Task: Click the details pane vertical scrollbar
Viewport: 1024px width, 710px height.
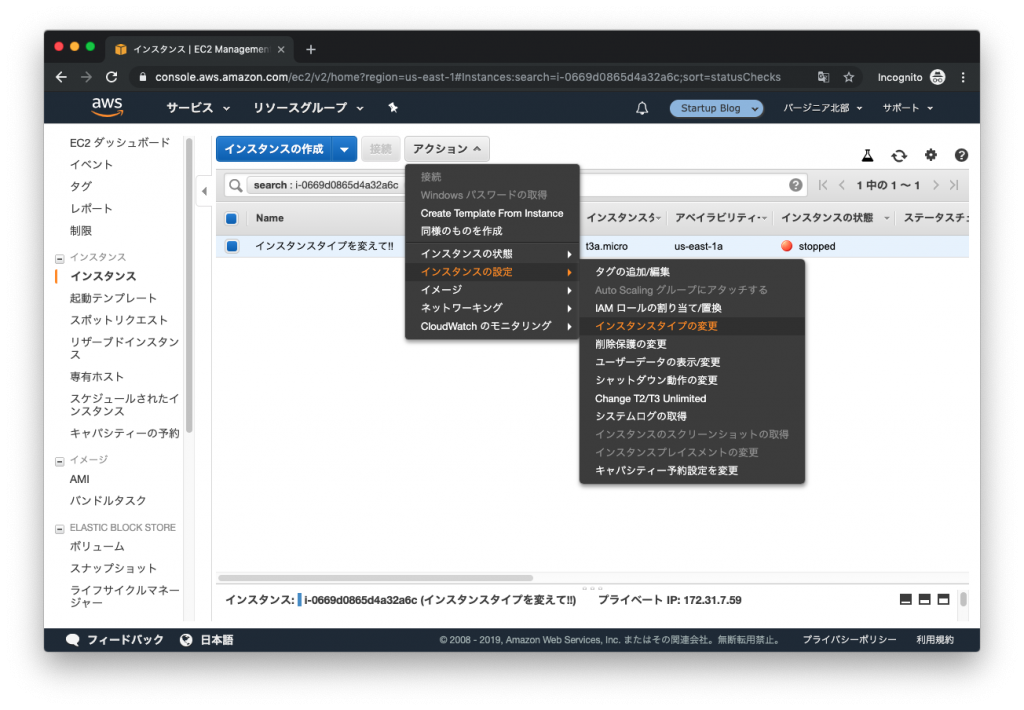Action: (x=963, y=599)
